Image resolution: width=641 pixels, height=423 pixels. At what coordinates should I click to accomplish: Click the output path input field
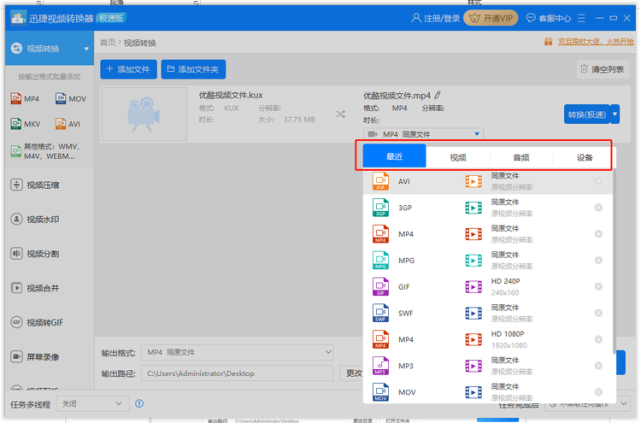(238, 373)
